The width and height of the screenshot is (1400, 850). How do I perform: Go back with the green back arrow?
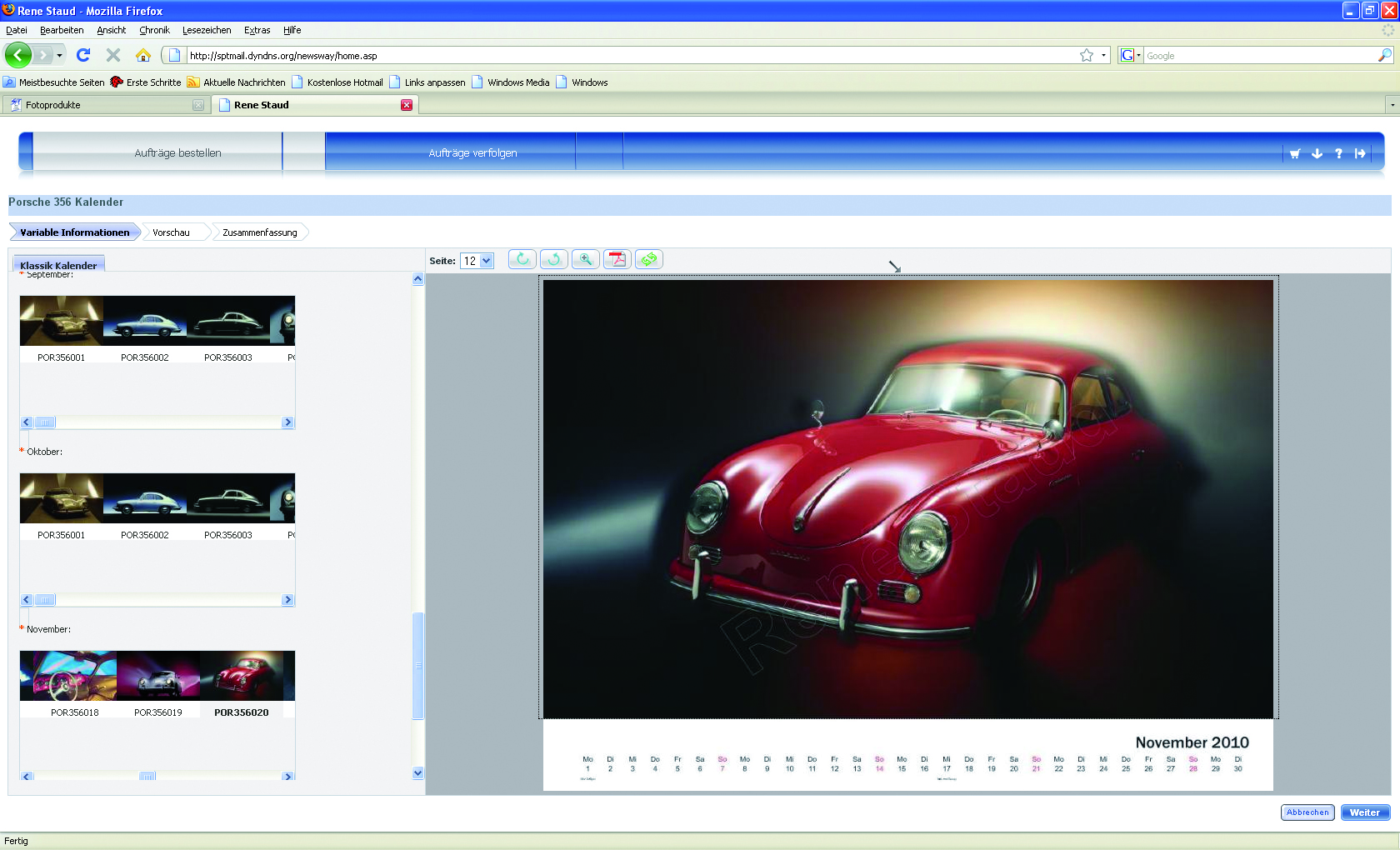click(x=17, y=55)
